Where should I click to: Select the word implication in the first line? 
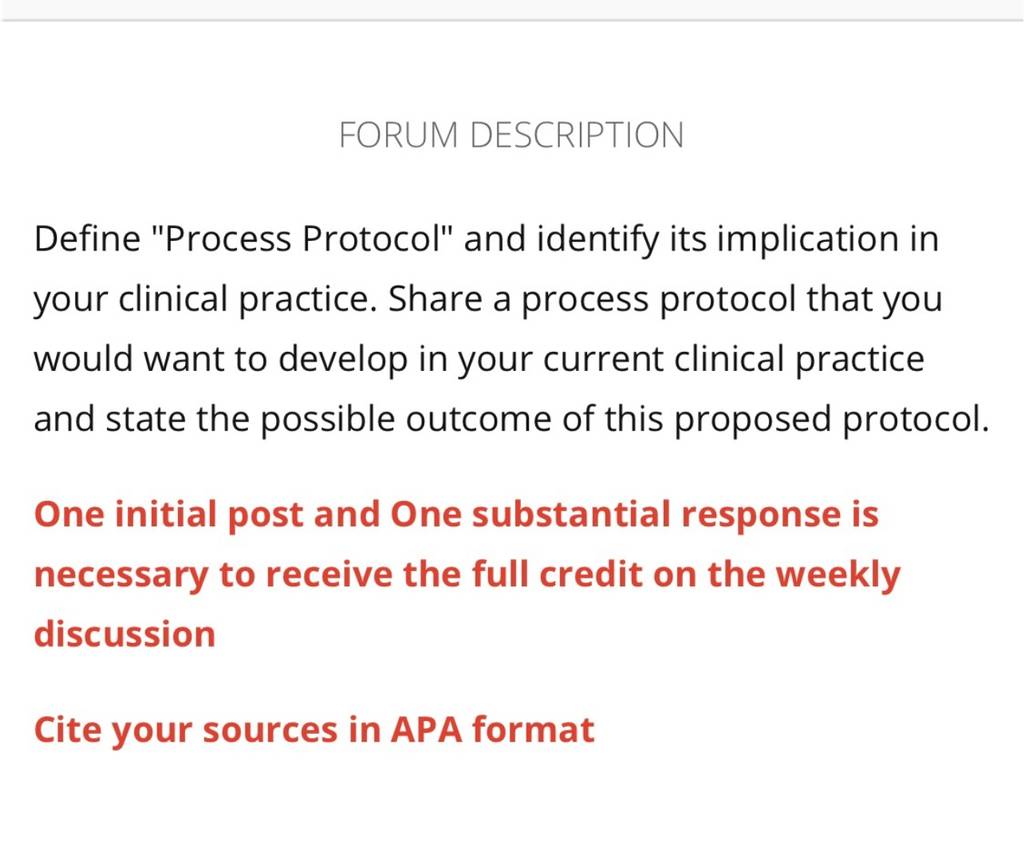[x=807, y=238]
